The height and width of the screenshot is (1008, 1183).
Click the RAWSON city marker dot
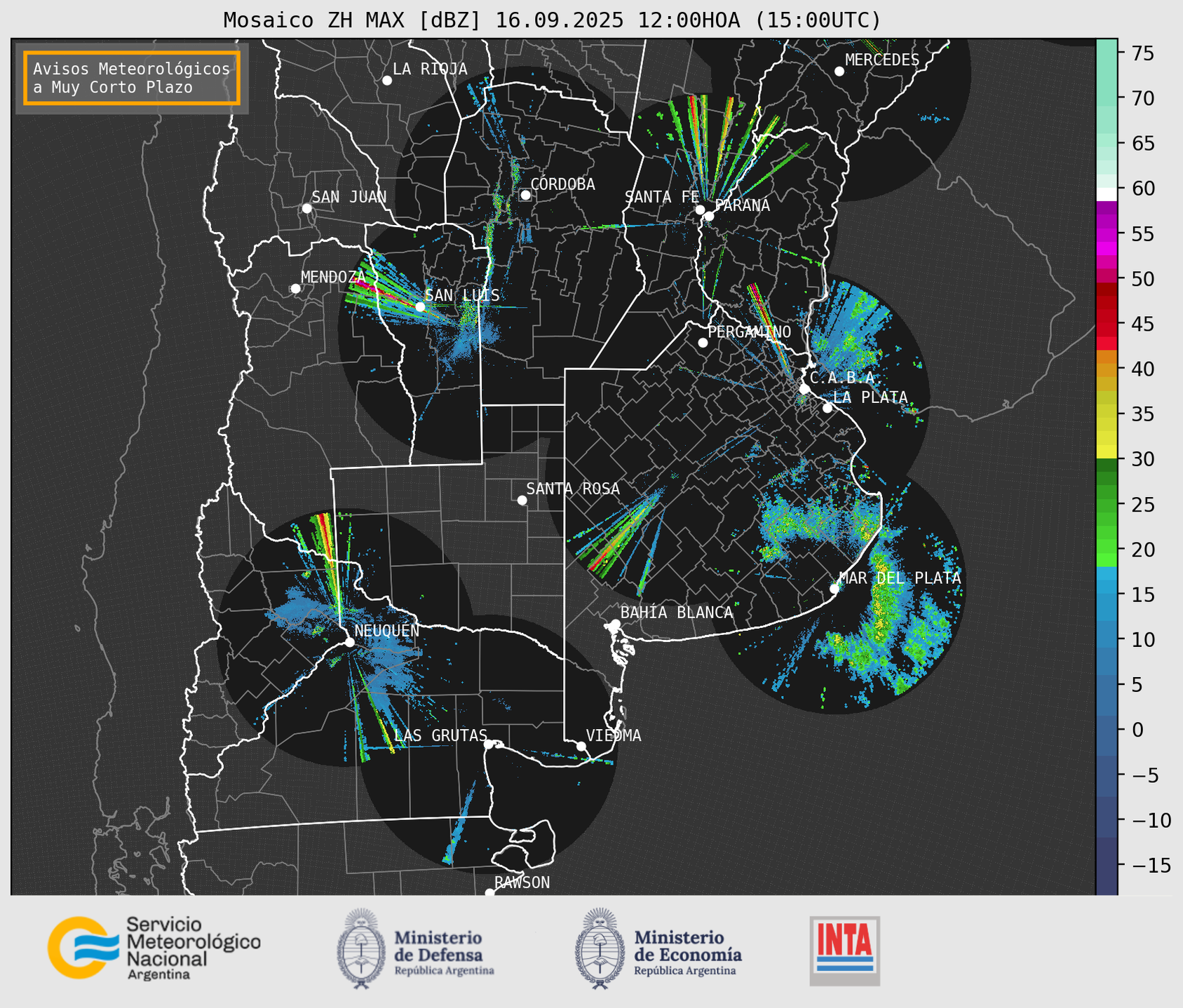click(489, 893)
